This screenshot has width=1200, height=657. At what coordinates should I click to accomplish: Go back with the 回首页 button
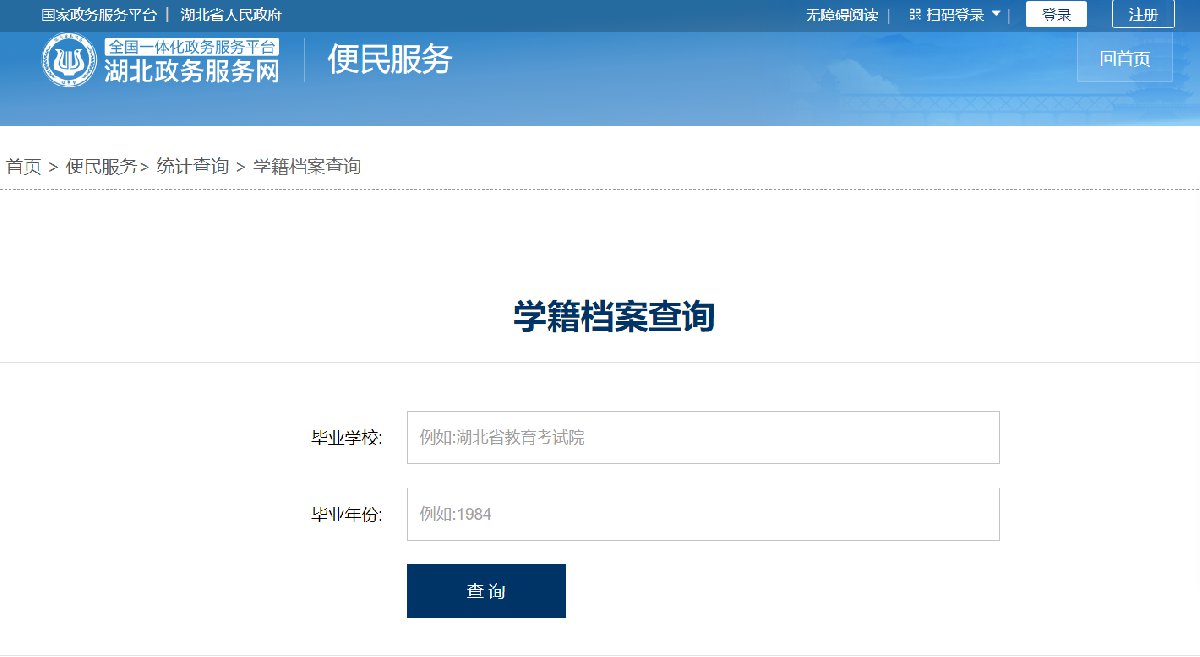pyautogui.click(x=1124, y=58)
